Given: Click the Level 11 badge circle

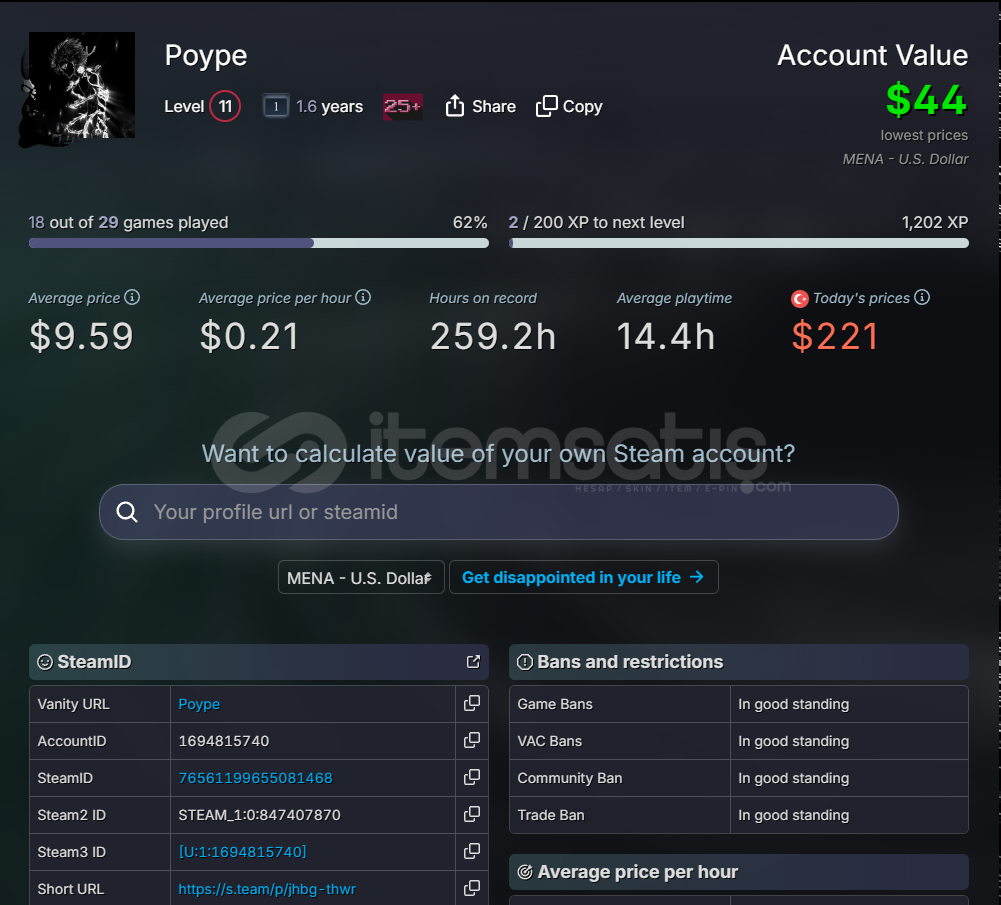Looking at the screenshot, I should pos(225,106).
